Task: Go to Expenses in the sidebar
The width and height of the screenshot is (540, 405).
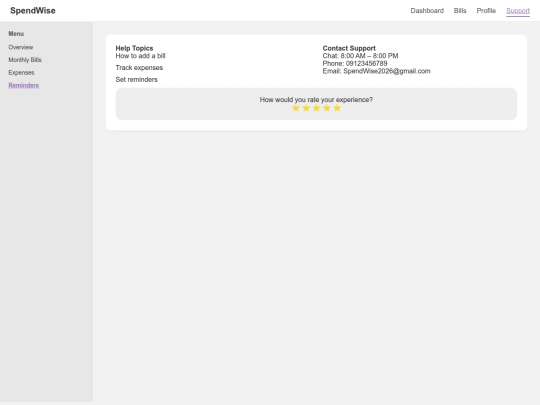Action: pos(21,73)
